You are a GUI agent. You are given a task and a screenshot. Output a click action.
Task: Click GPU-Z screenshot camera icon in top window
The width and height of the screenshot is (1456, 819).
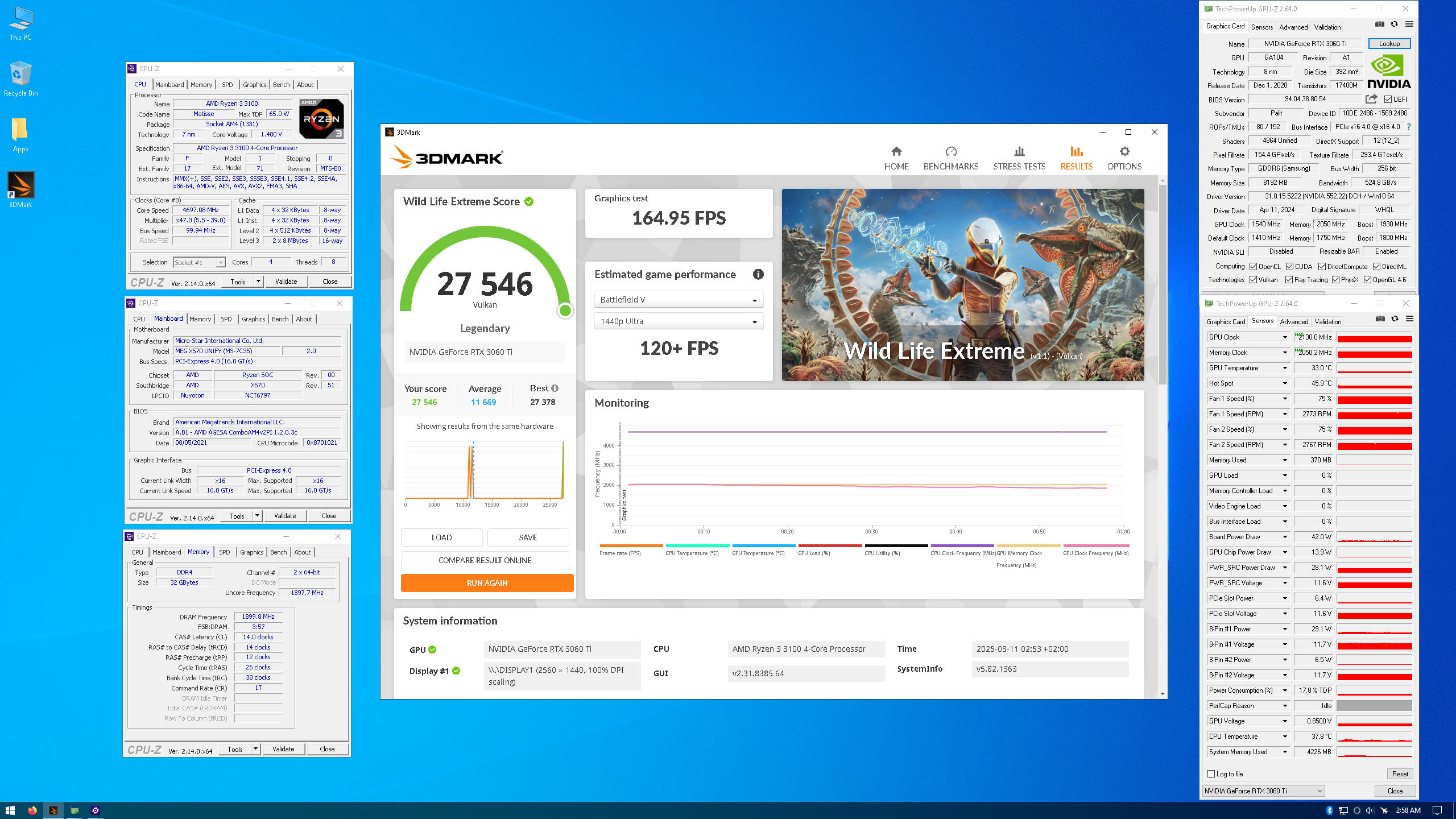[1379, 24]
